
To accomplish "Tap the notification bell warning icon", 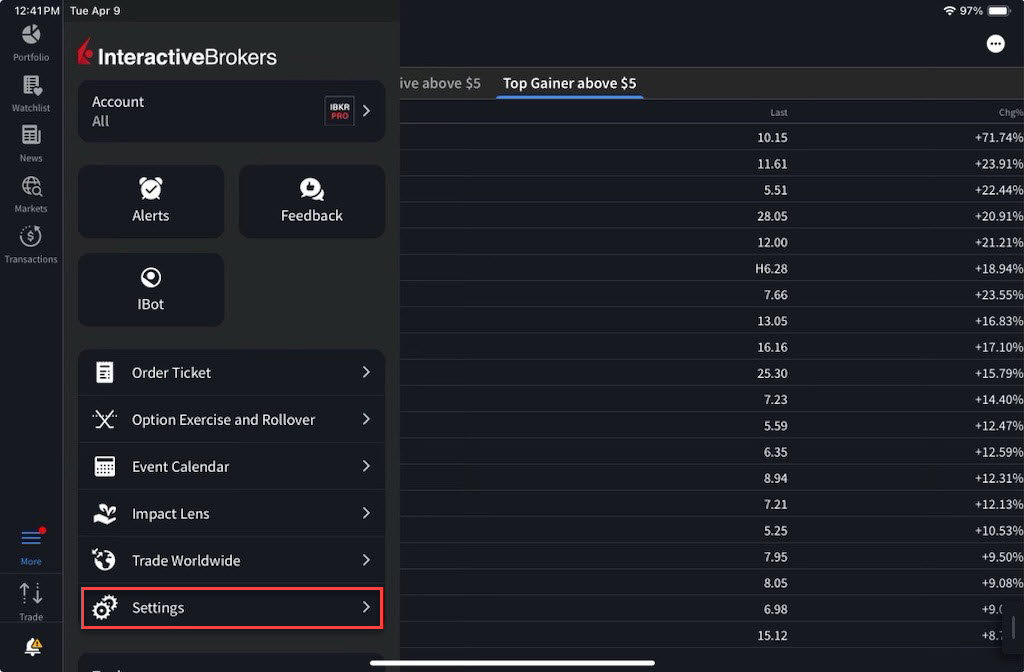I will [33, 647].
